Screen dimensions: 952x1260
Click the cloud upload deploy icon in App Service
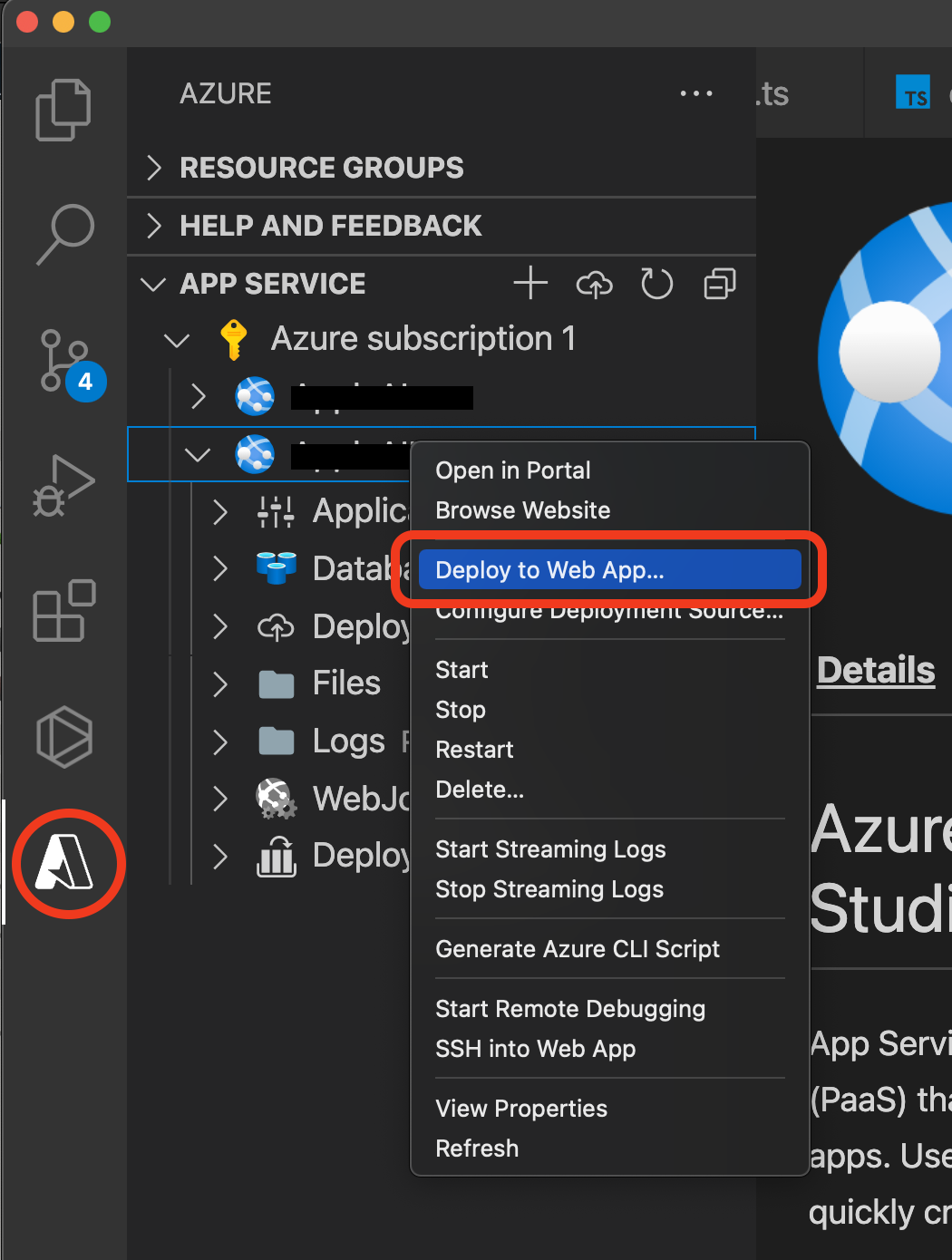(594, 284)
